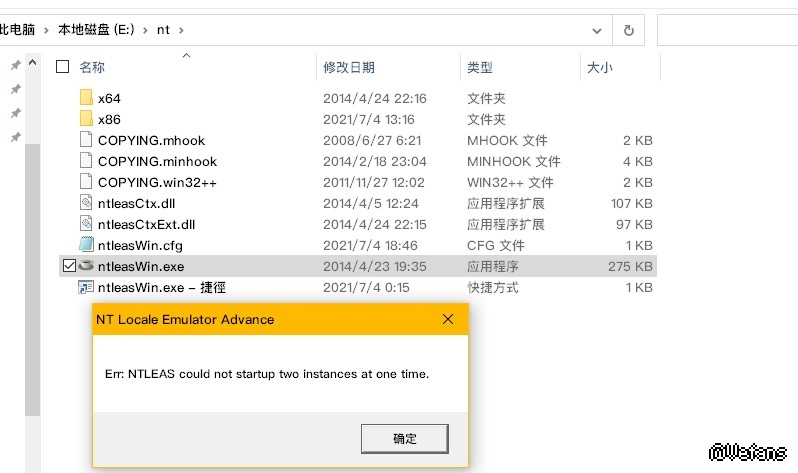Select the x64 folder name
Screen dimensions: 798x473
pyautogui.click(x=109, y=98)
